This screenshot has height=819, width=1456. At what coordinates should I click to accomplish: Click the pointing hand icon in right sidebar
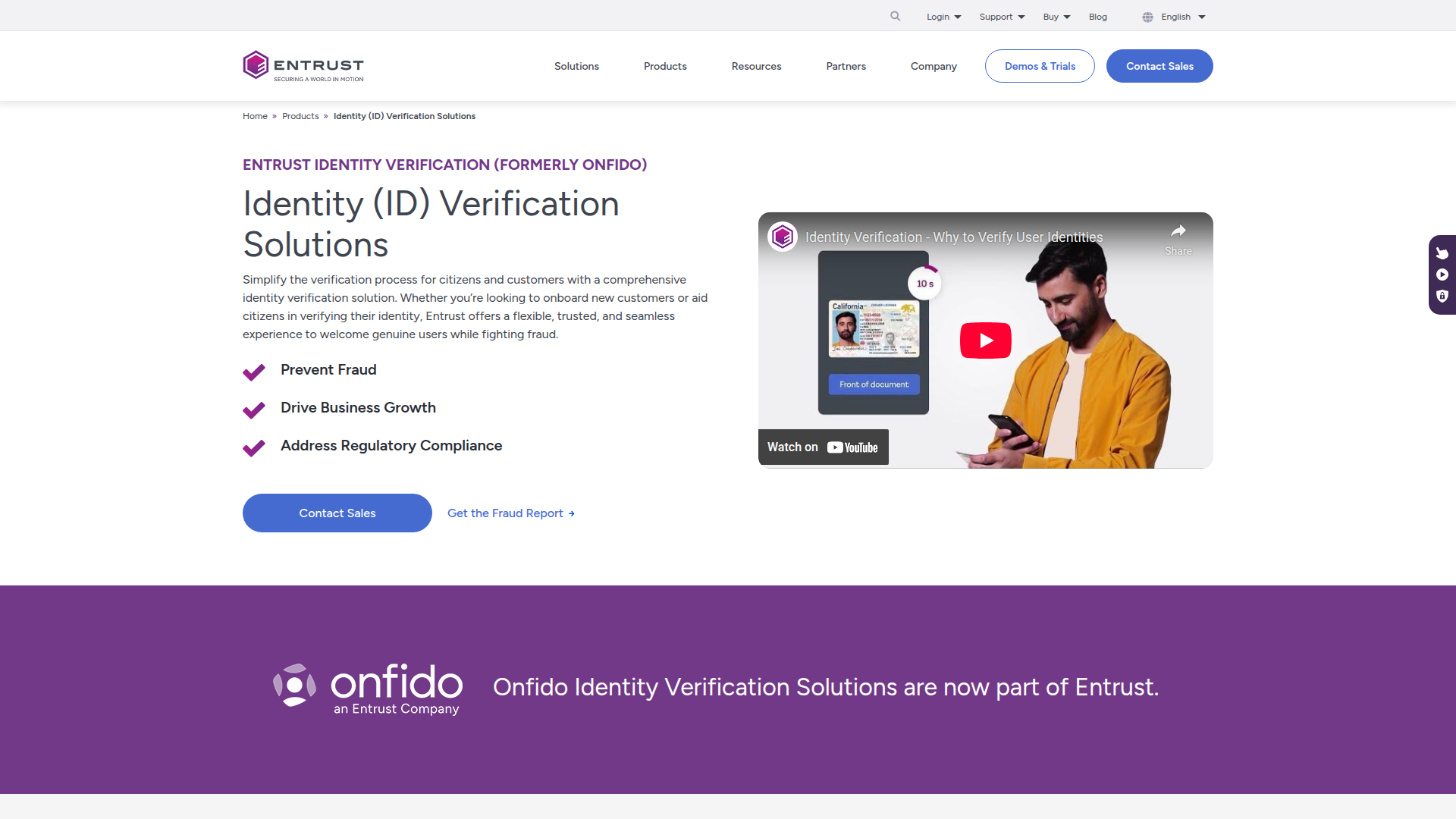point(1442,253)
